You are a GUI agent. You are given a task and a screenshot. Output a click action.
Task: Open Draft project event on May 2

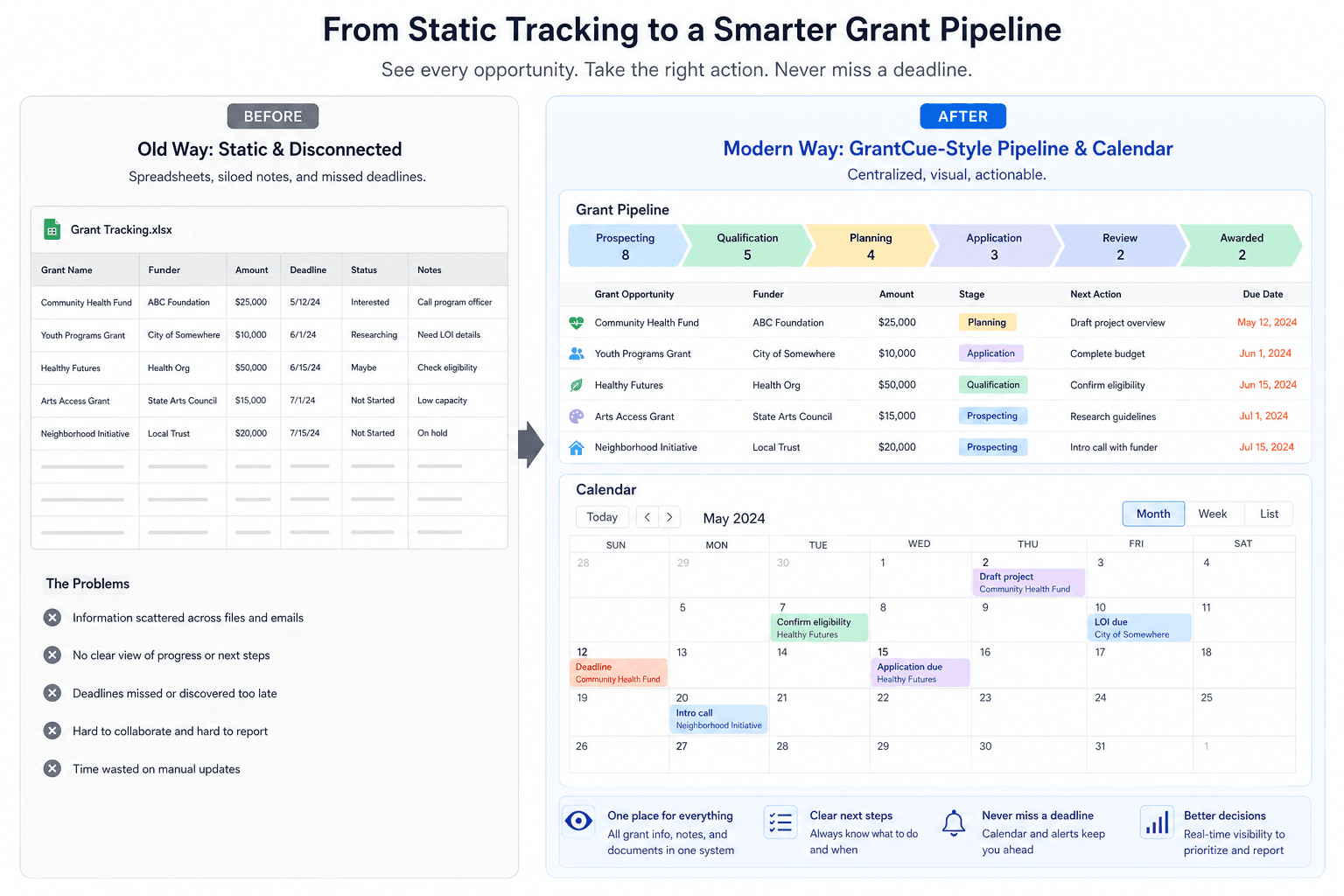point(1029,583)
